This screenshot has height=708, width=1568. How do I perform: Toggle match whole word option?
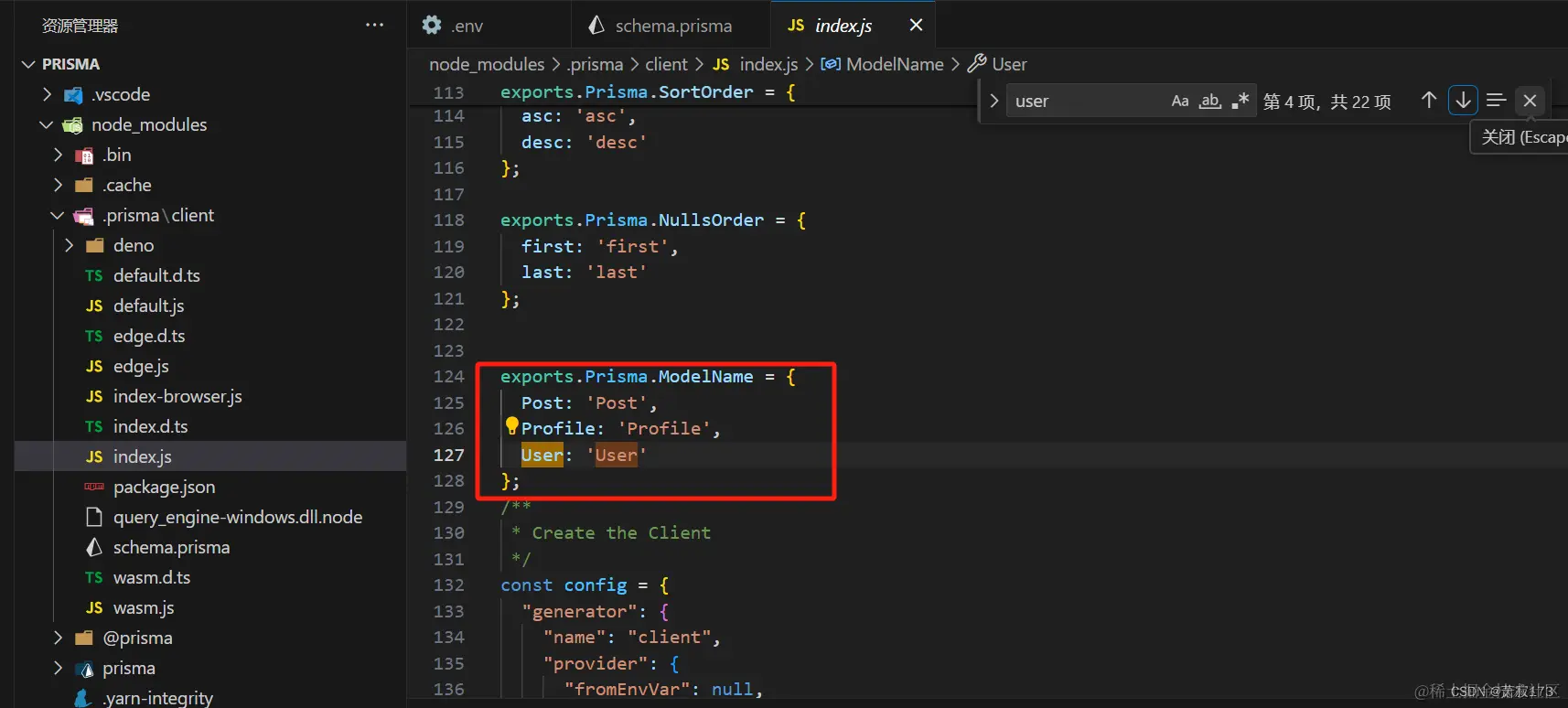(1210, 101)
